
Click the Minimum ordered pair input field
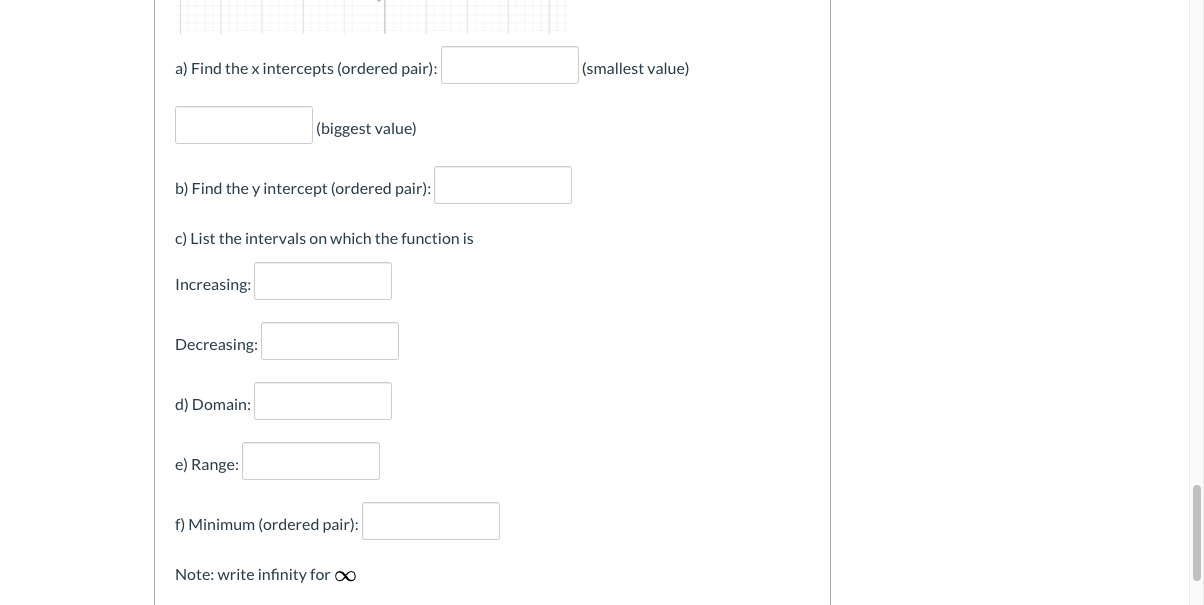click(x=430, y=520)
